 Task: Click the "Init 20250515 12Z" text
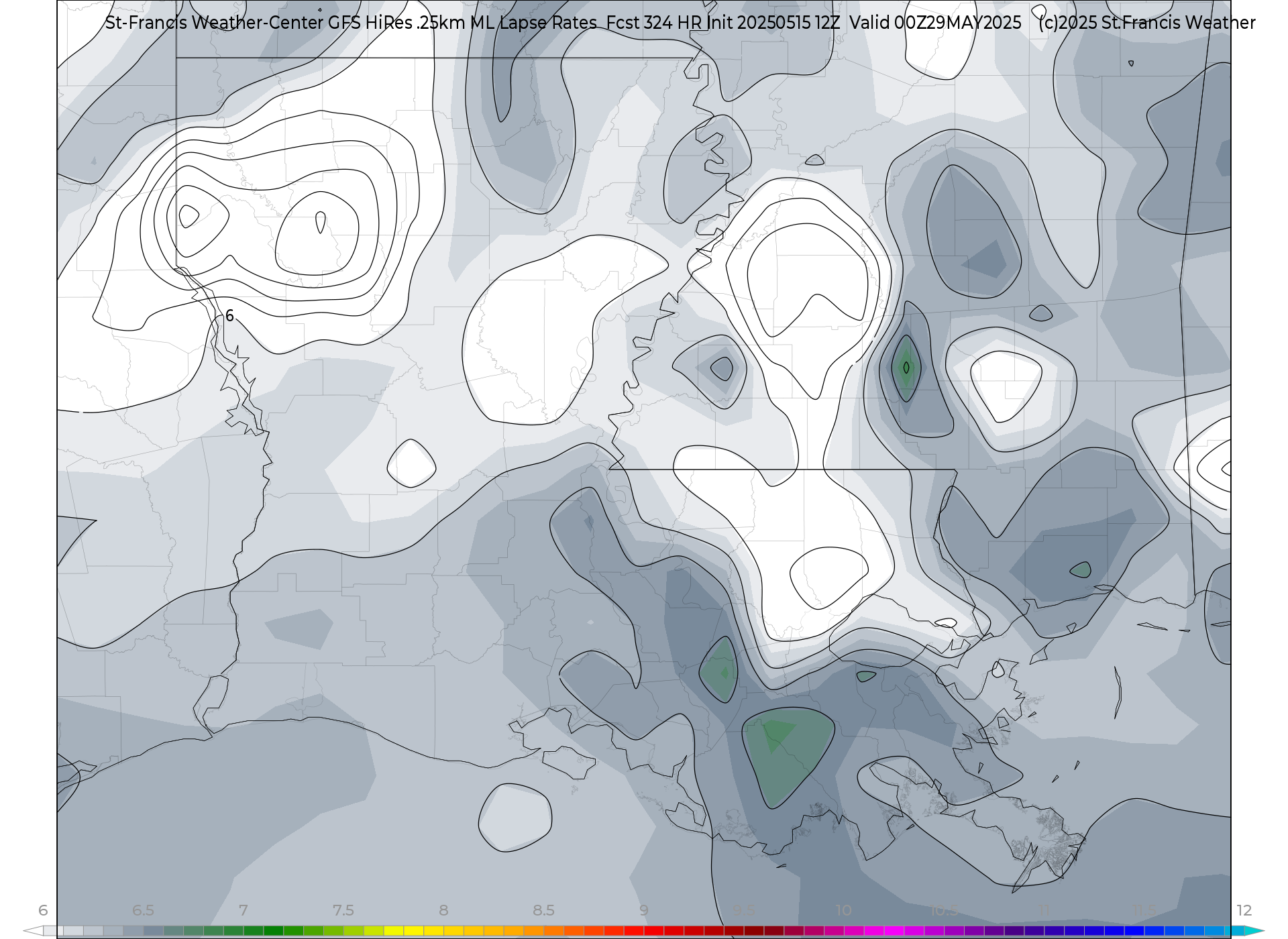click(773, 23)
